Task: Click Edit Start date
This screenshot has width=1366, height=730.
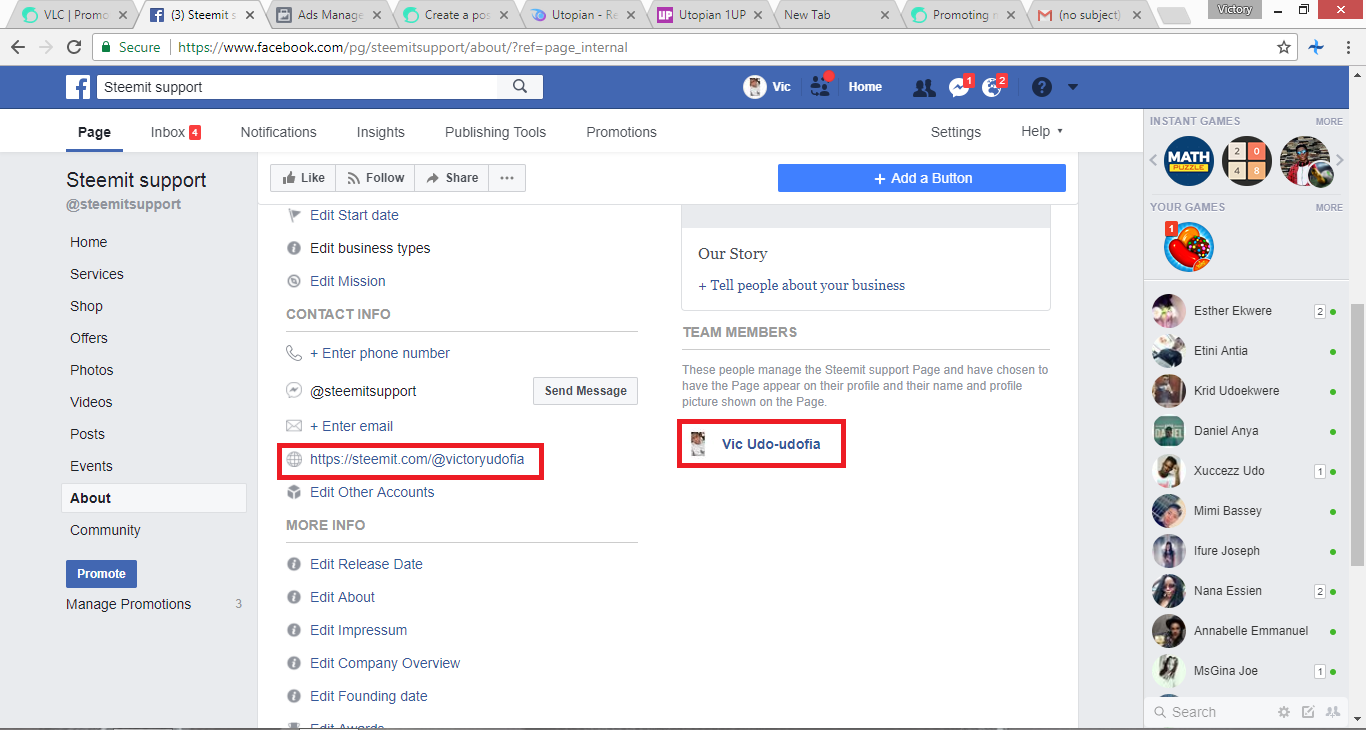Action: [354, 215]
